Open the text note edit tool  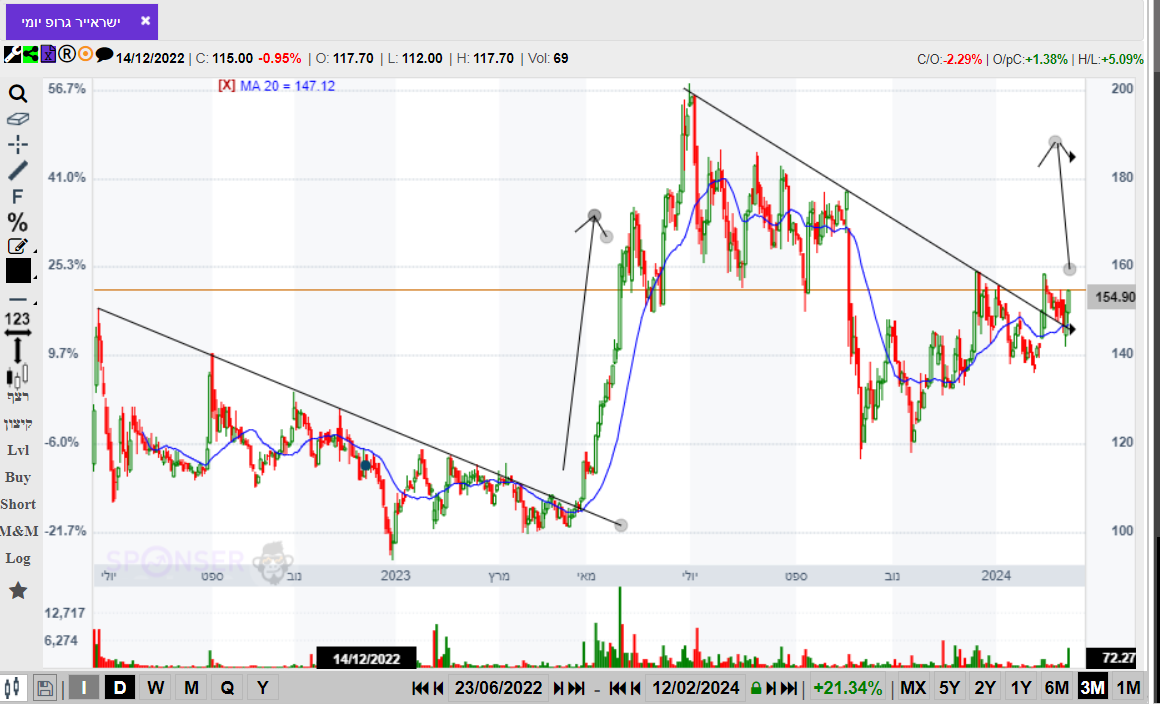coord(18,246)
